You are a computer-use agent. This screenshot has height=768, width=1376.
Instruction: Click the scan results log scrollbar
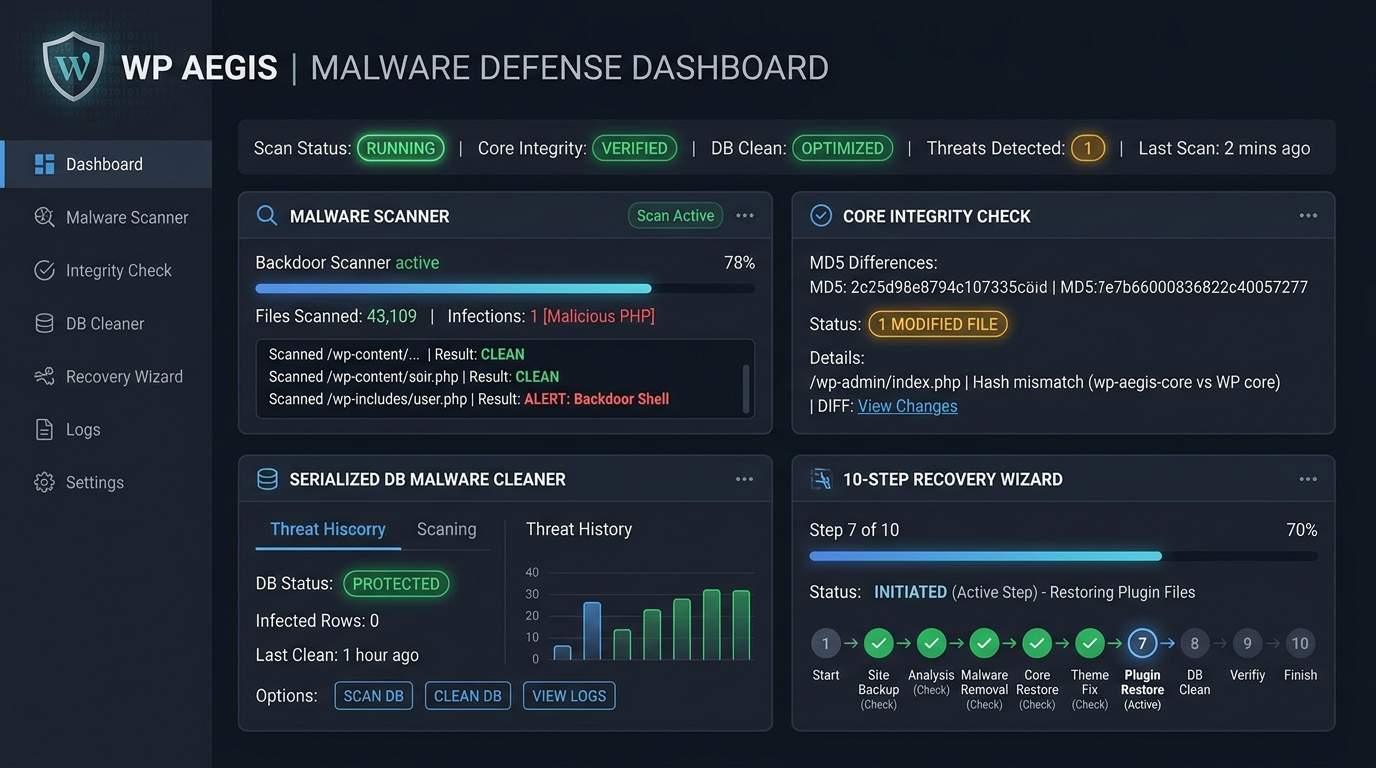click(745, 388)
